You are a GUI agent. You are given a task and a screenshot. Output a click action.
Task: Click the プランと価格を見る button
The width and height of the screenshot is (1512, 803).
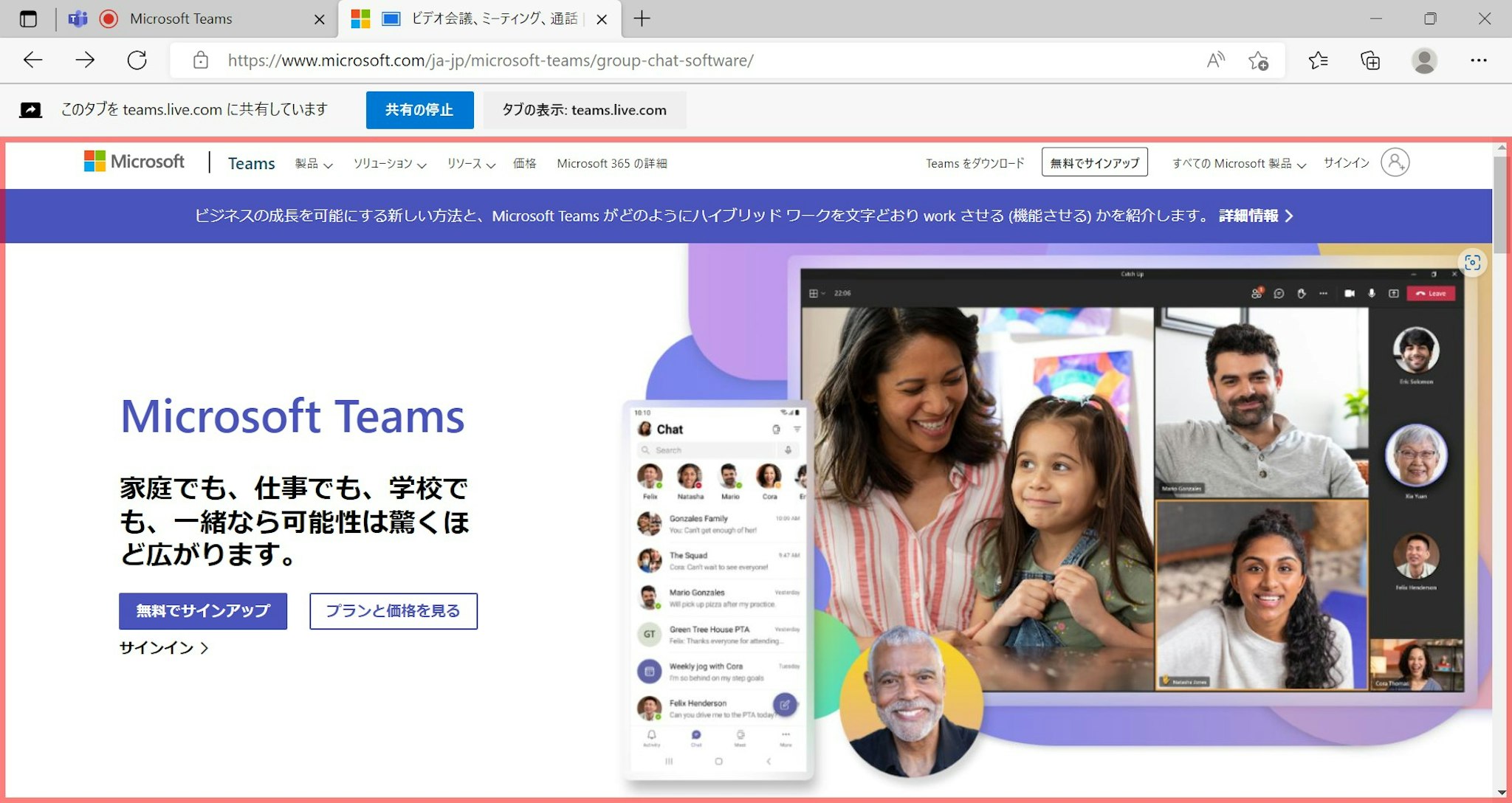[393, 611]
